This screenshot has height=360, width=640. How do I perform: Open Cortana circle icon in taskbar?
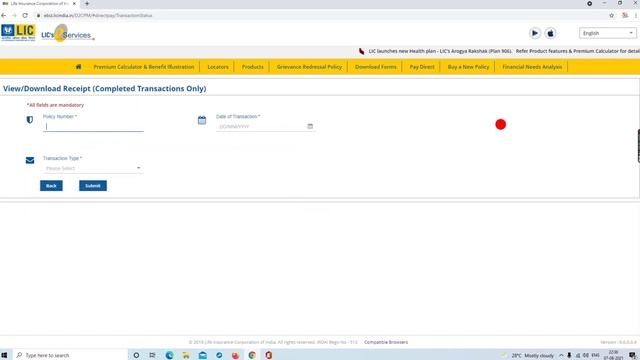point(136,355)
